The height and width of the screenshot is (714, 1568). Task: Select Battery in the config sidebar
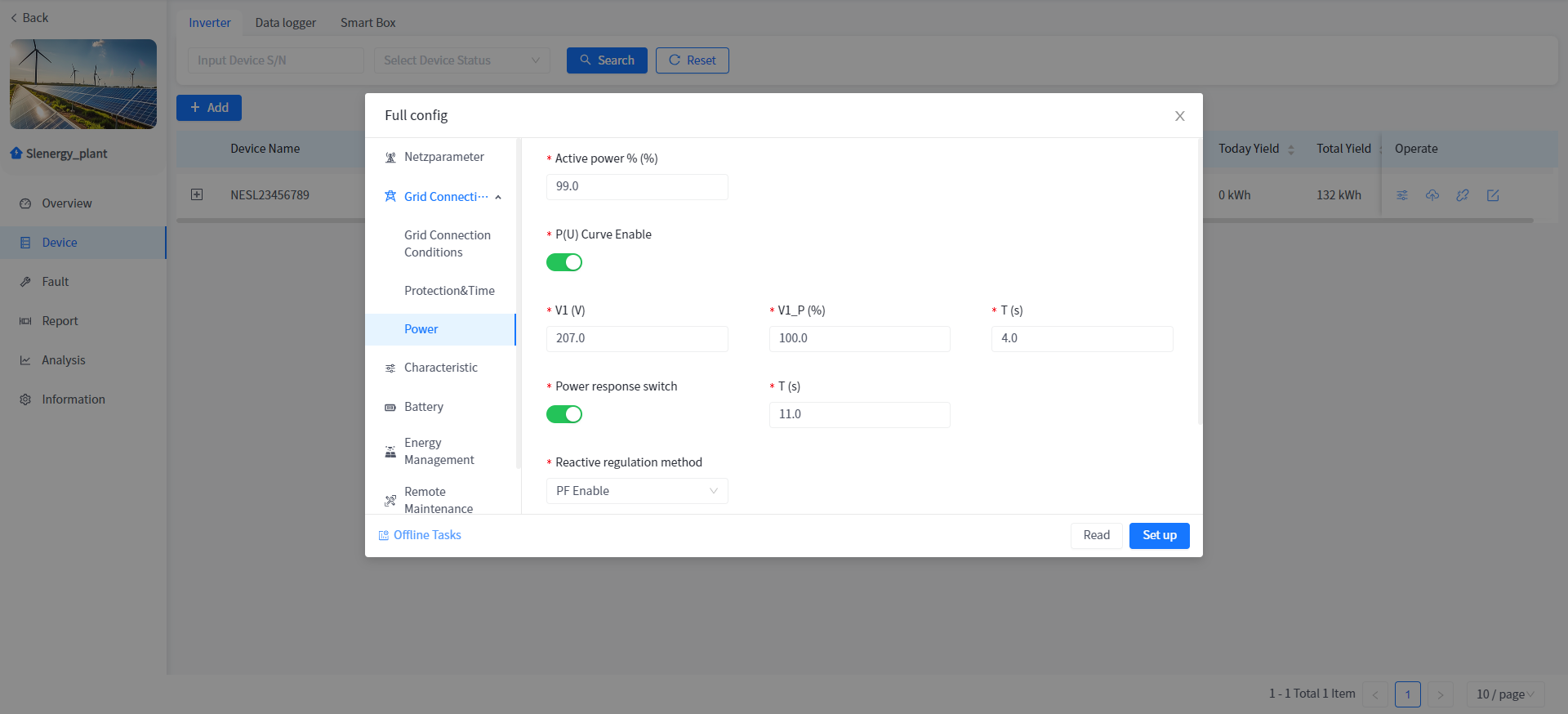click(424, 407)
